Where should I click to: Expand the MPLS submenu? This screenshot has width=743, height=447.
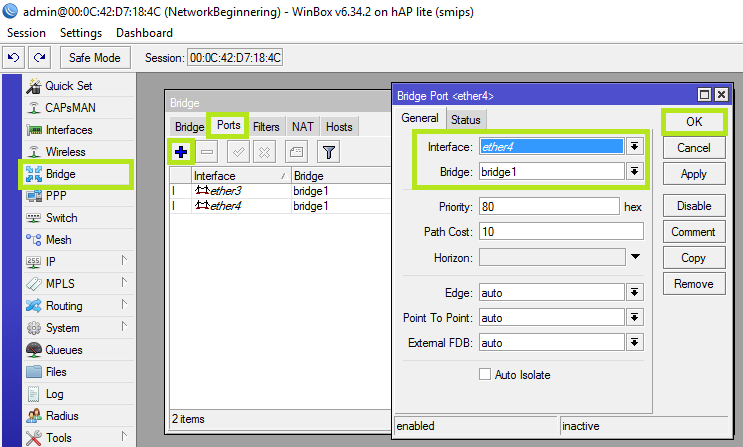coord(124,283)
